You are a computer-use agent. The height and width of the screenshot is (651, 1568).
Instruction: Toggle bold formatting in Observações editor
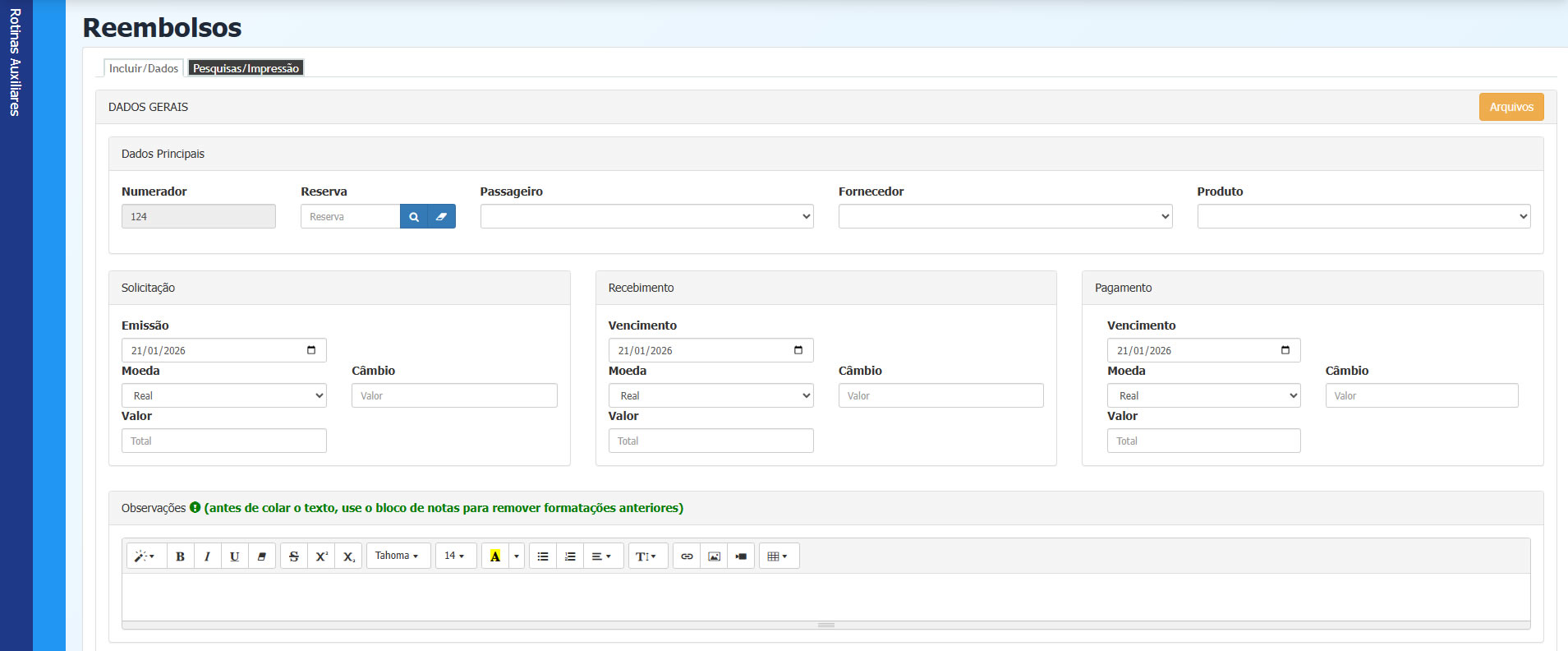[180, 556]
